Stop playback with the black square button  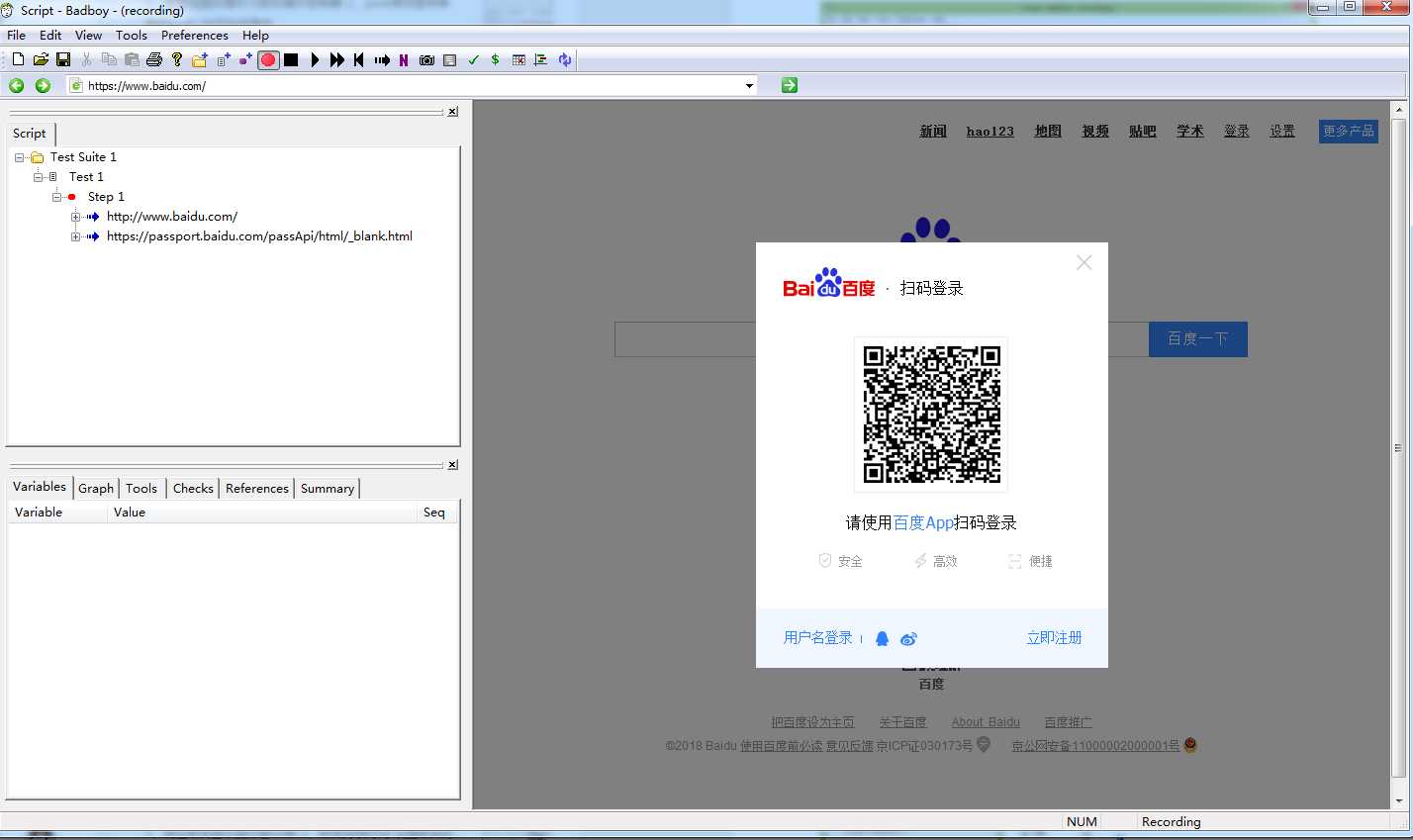[291, 59]
